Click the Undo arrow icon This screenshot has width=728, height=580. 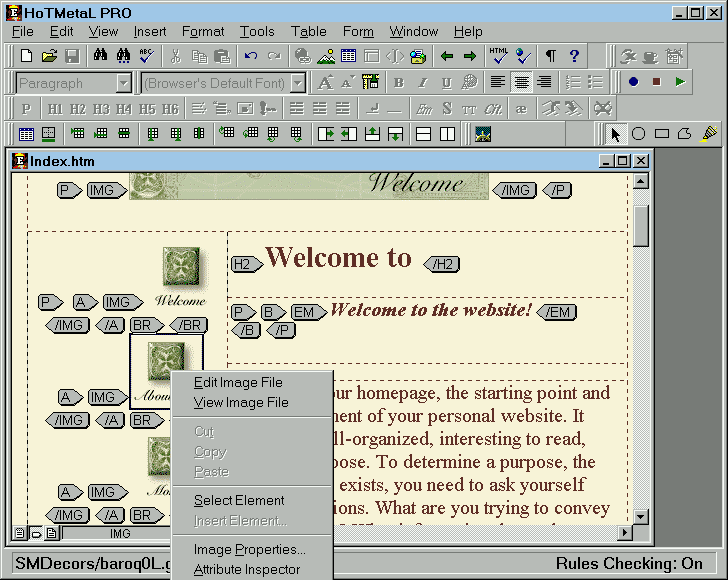[251, 56]
